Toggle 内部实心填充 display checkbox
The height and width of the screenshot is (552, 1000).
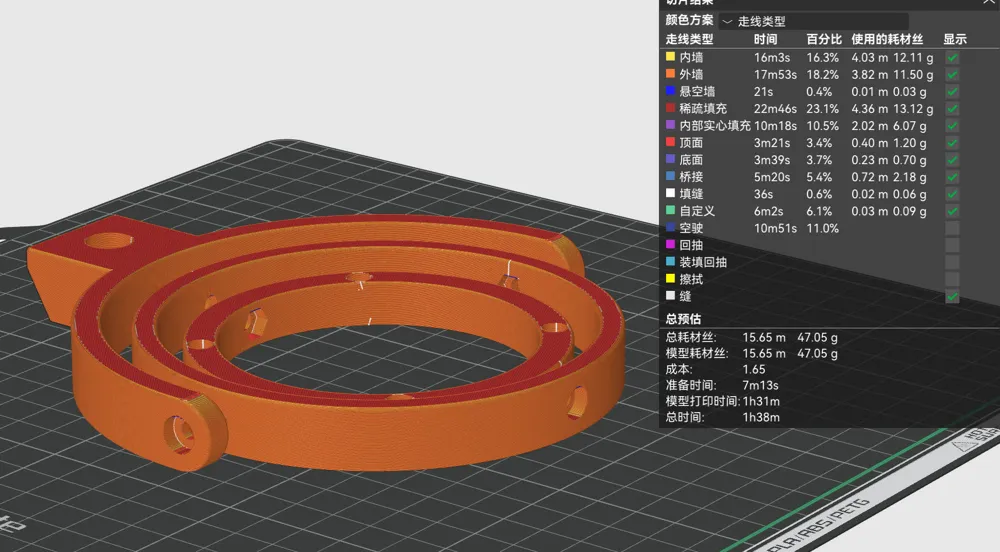952,126
